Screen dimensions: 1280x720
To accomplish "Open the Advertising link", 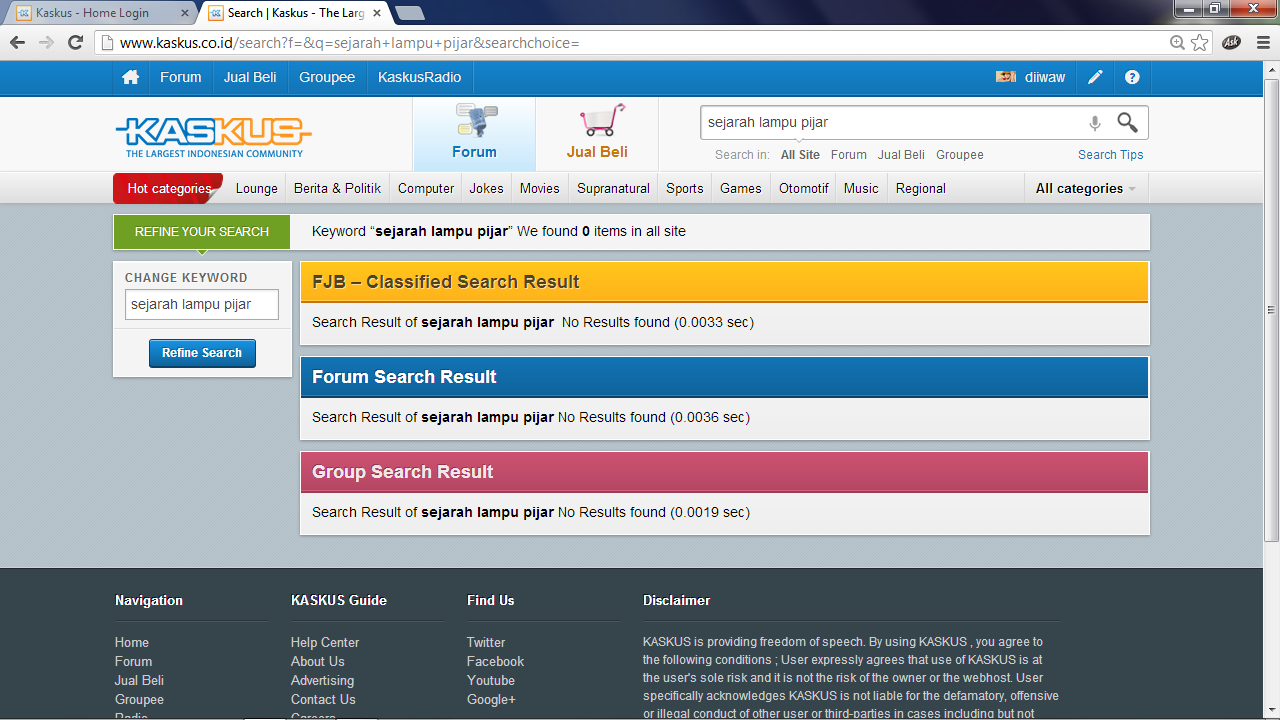I will (x=322, y=681).
